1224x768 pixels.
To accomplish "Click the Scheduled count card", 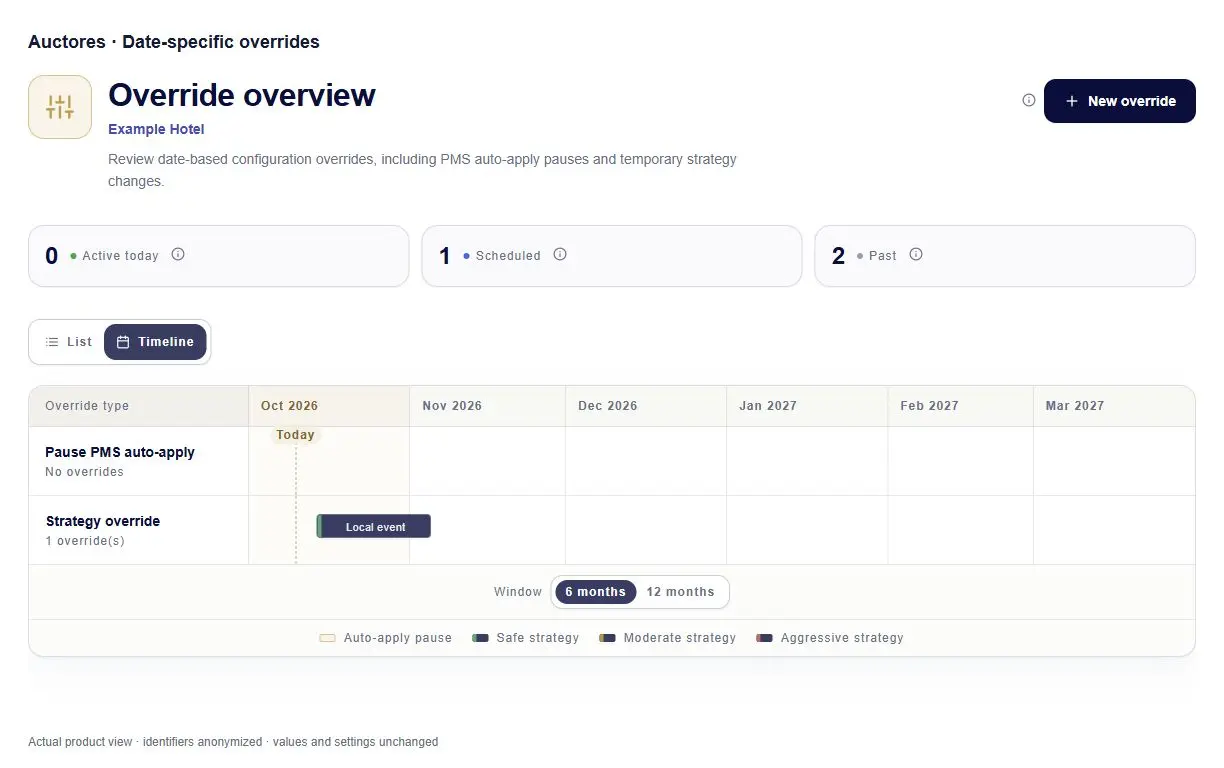I will click(x=612, y=256).
